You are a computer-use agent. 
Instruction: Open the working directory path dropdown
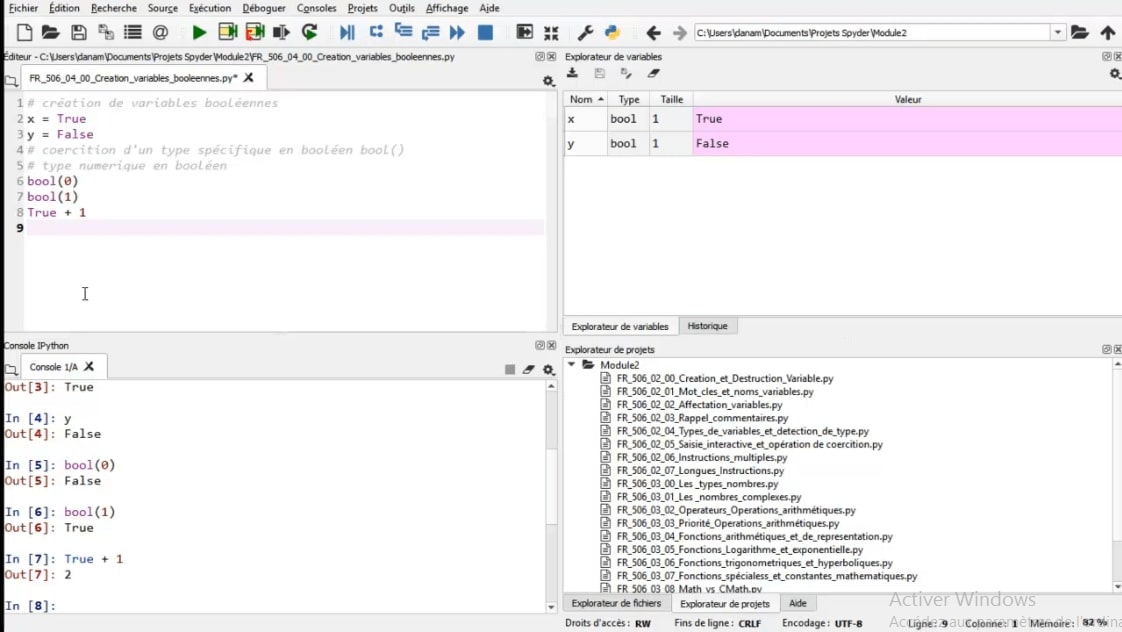(x=1058, y=33)
